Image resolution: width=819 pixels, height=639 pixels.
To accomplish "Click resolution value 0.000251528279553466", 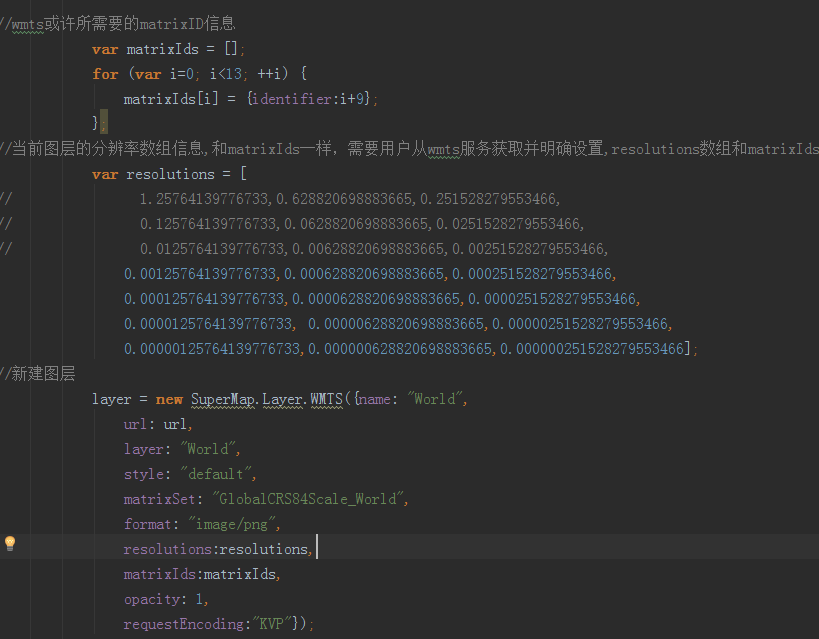I will pos(532,274).
